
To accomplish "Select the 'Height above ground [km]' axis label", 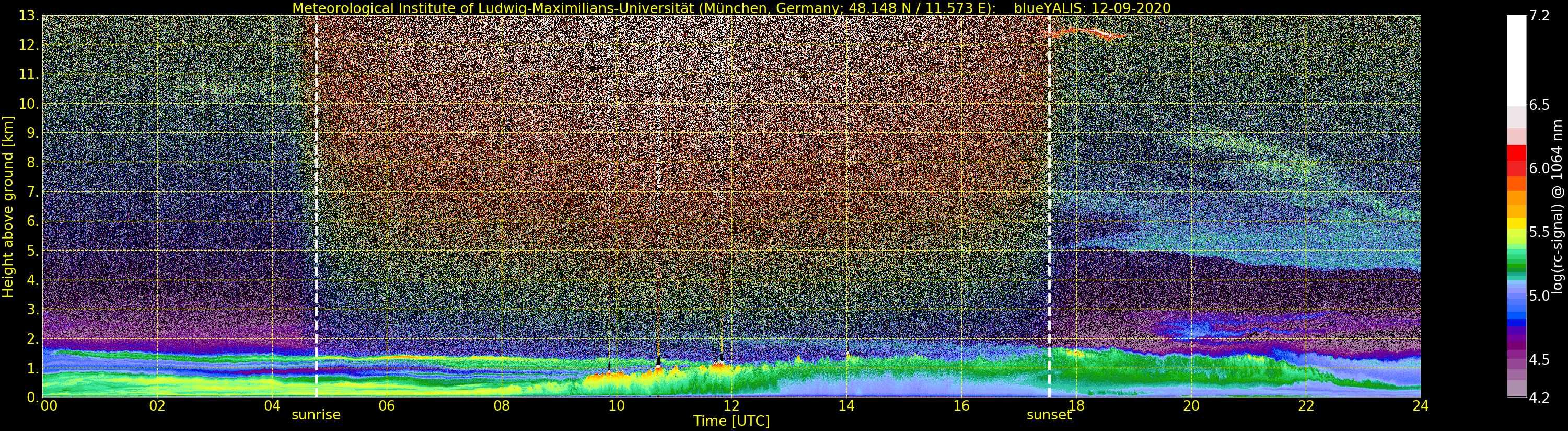I will click(8, 207).
